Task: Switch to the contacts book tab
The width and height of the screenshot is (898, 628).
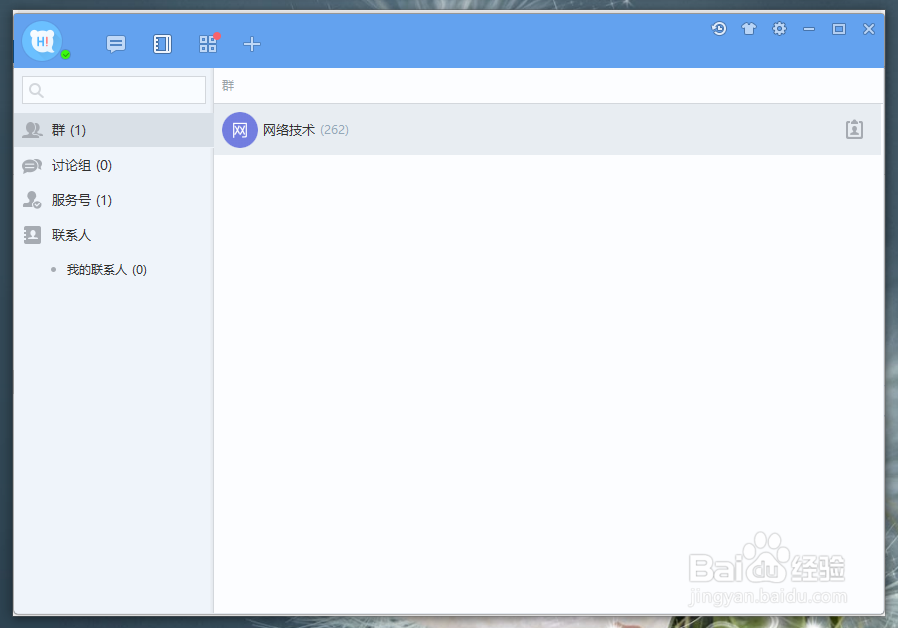Action: 162,44
